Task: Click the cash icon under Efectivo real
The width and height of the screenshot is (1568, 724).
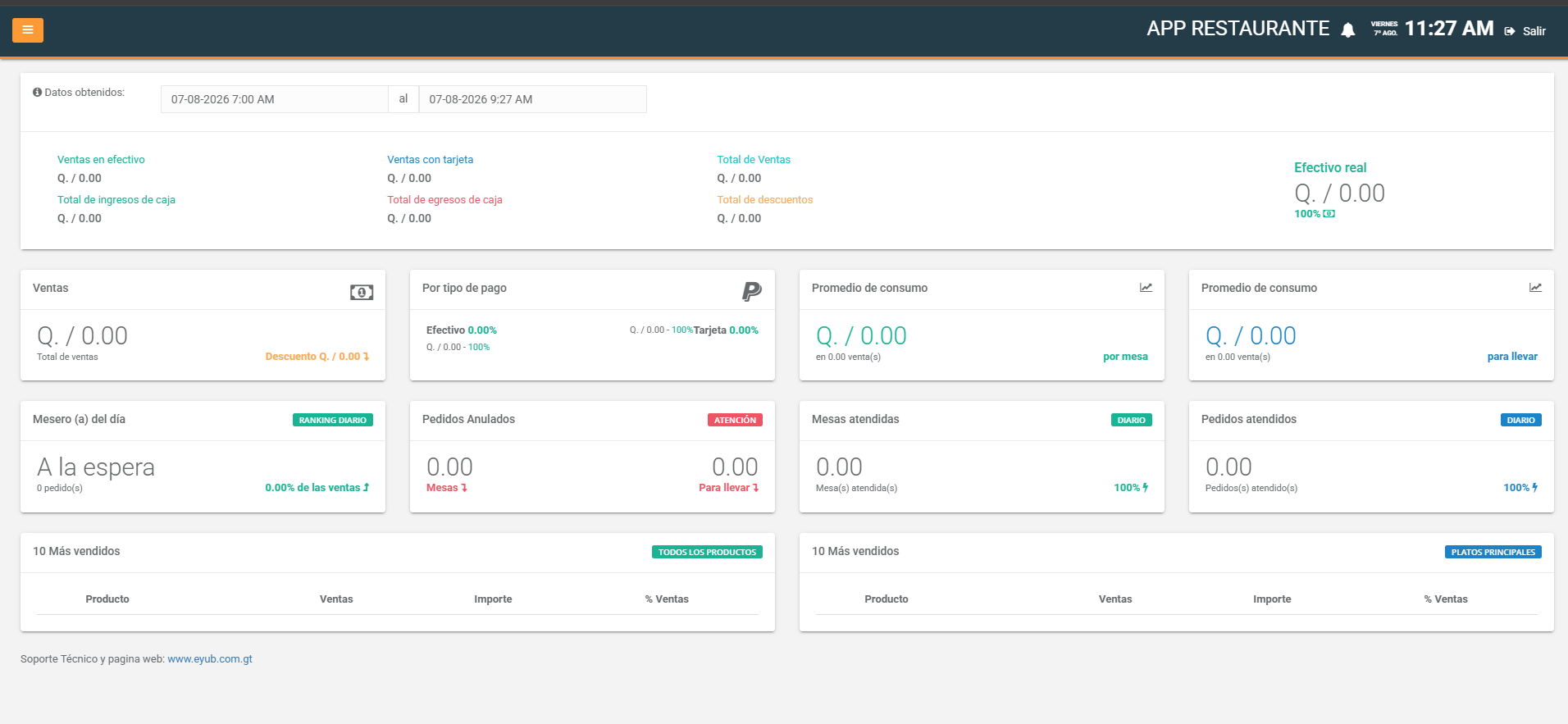Action: click(x=1329, y=214)
